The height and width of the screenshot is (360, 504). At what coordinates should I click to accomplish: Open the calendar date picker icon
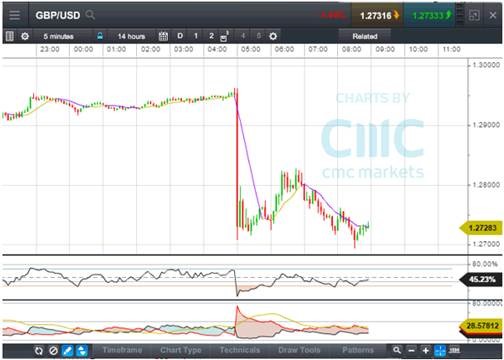click(x=163, y=36)
